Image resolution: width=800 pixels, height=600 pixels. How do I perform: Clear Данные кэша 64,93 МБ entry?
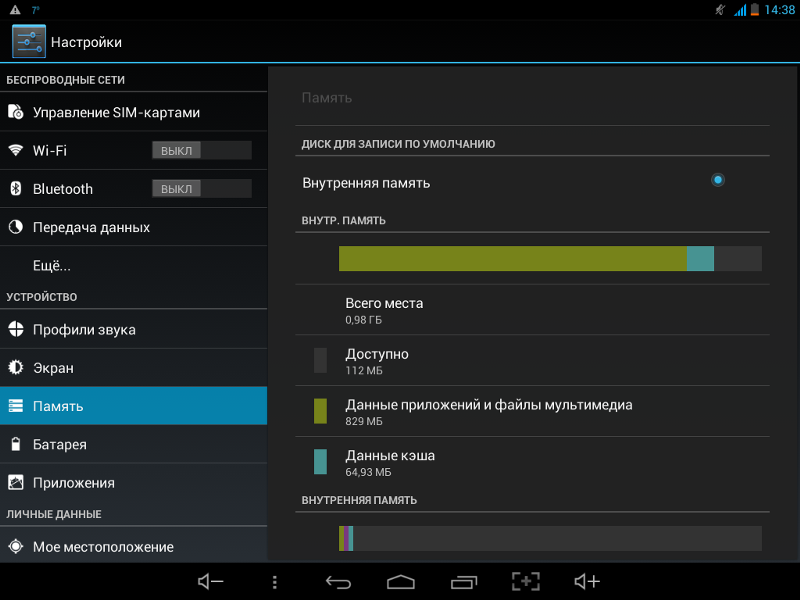tap(532, 462)
